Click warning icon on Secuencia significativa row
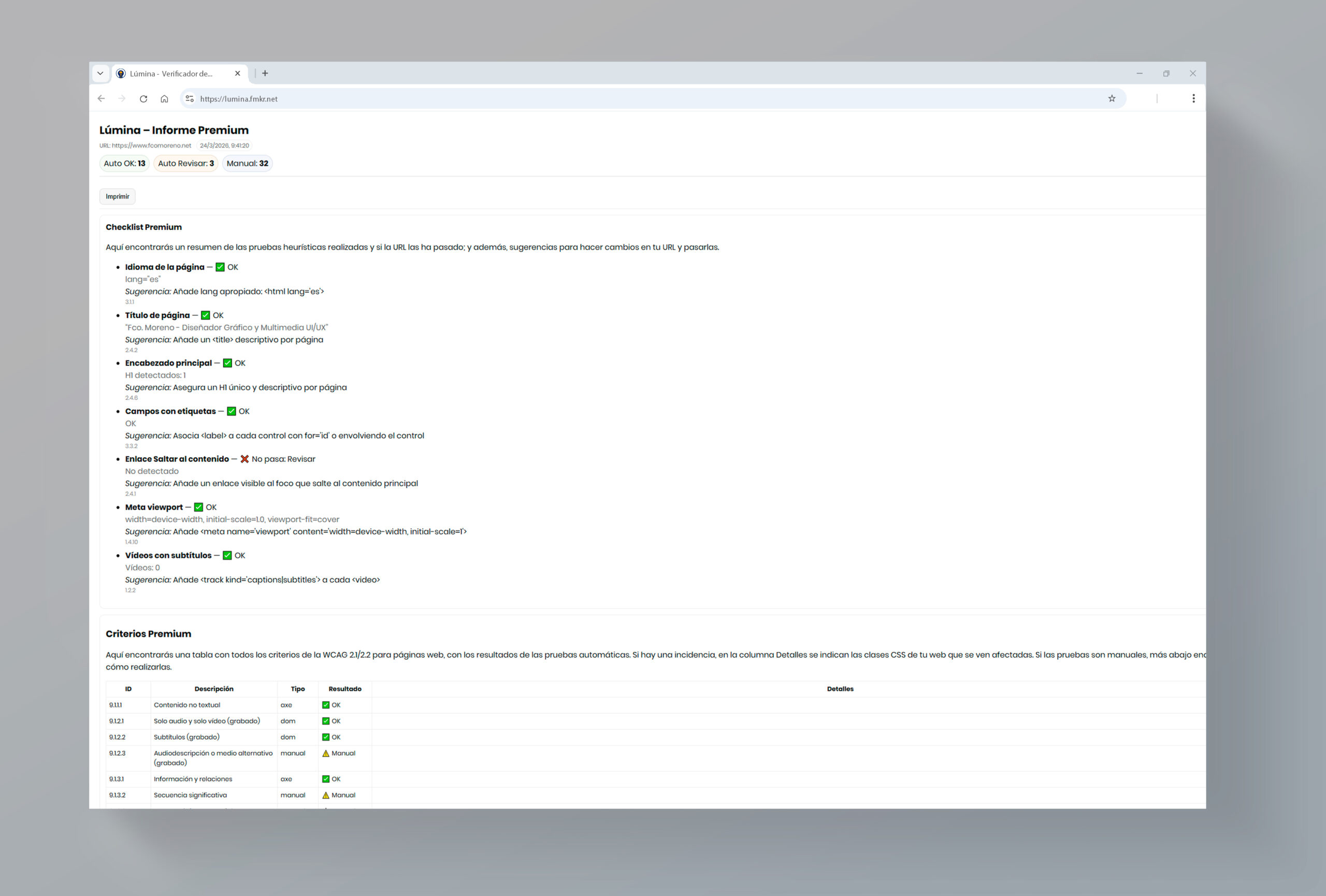The height and width of the screenshot is (896, 1326). tap(326, 795)
